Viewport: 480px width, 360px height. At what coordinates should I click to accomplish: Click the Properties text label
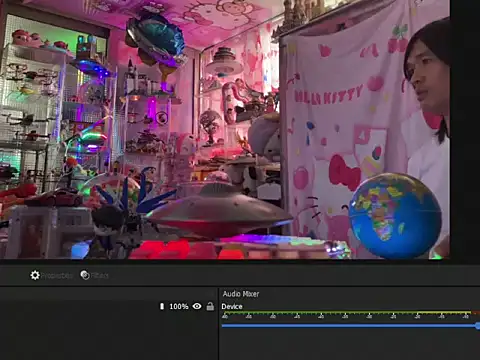click(56, 276)
